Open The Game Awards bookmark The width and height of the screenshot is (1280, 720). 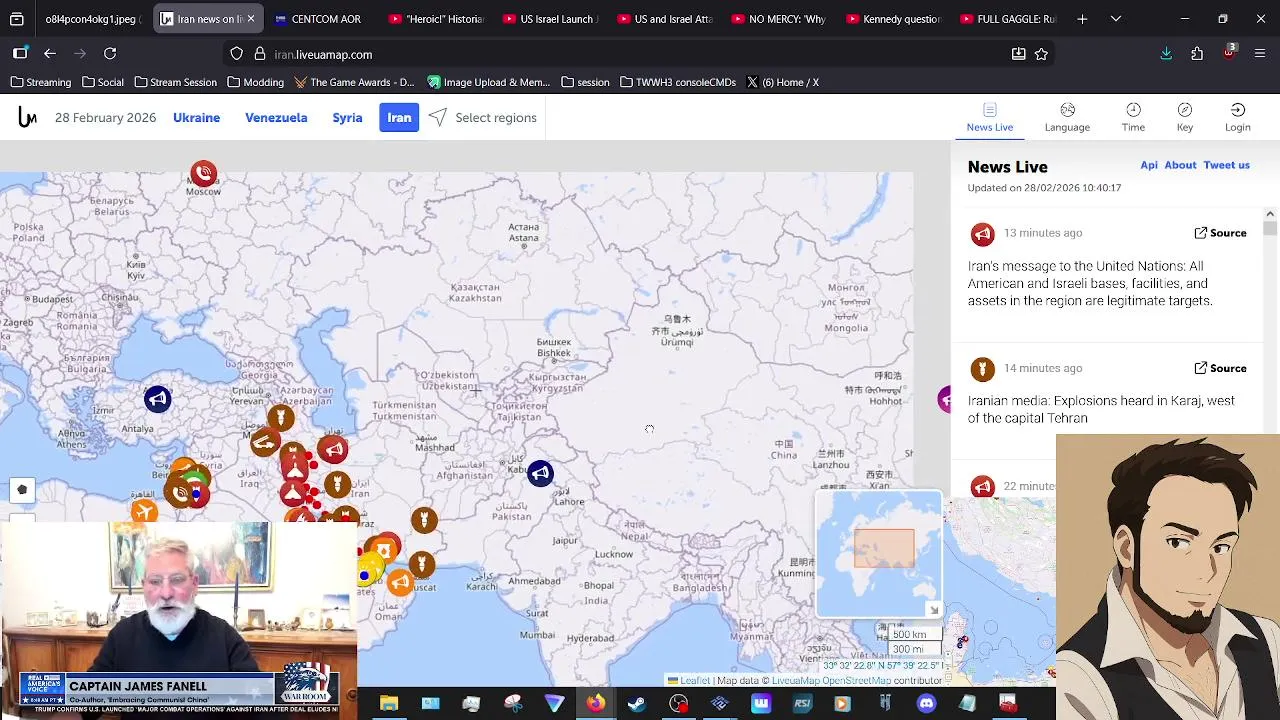[353, 82]
